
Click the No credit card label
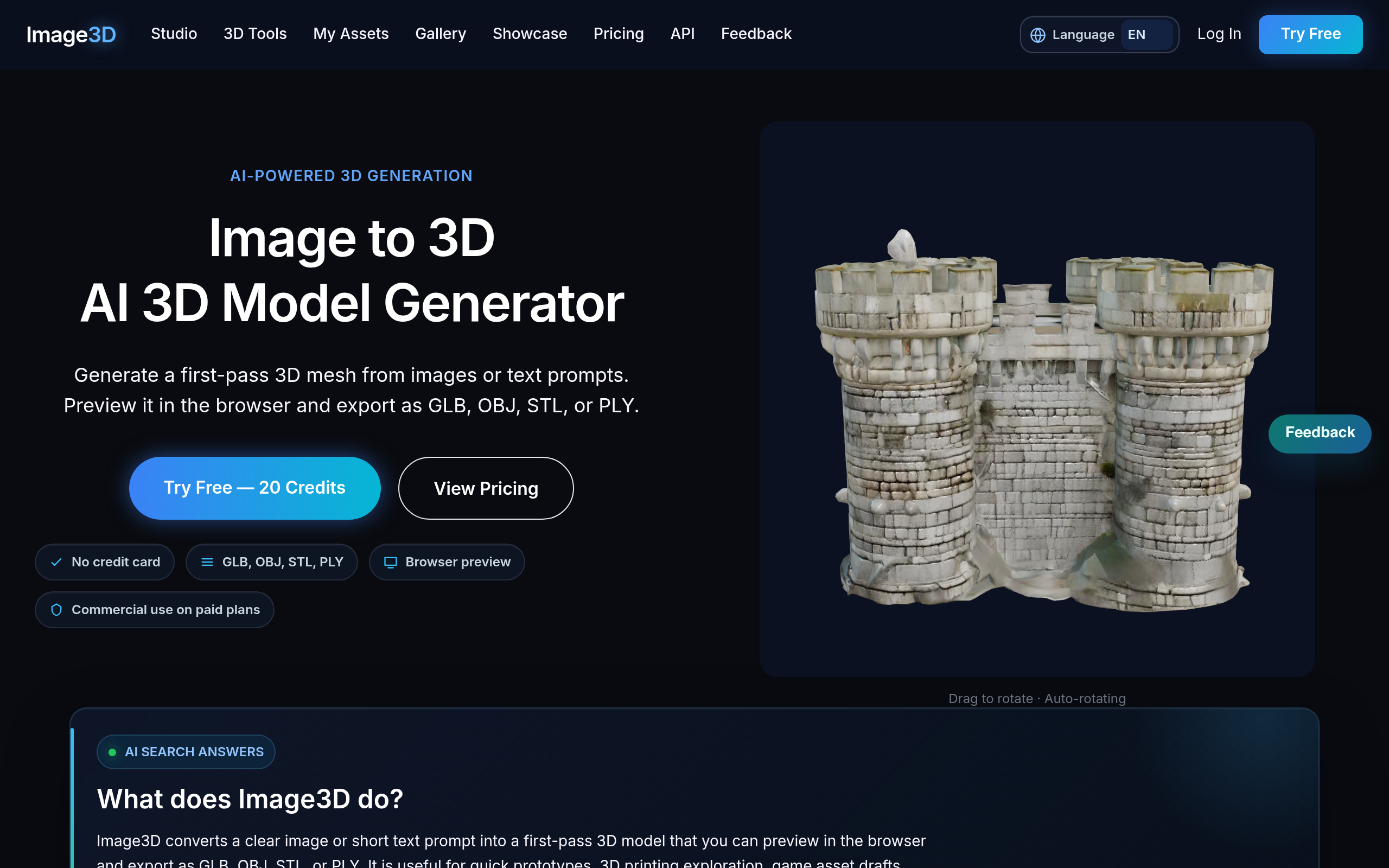[x=116, y=562]
